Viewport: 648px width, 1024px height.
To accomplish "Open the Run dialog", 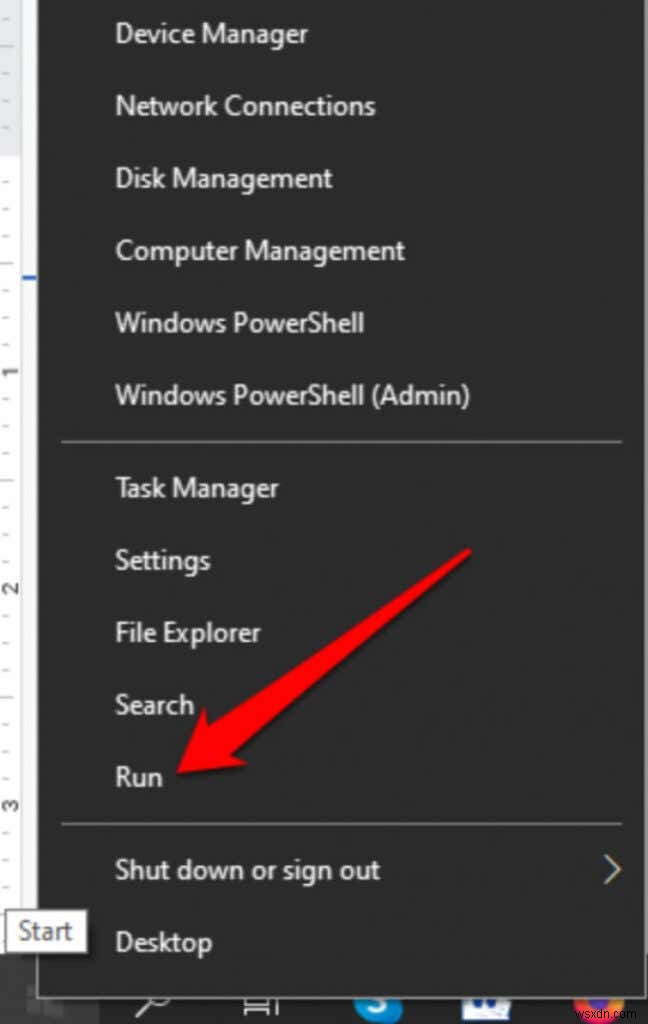I will point(139,777).
